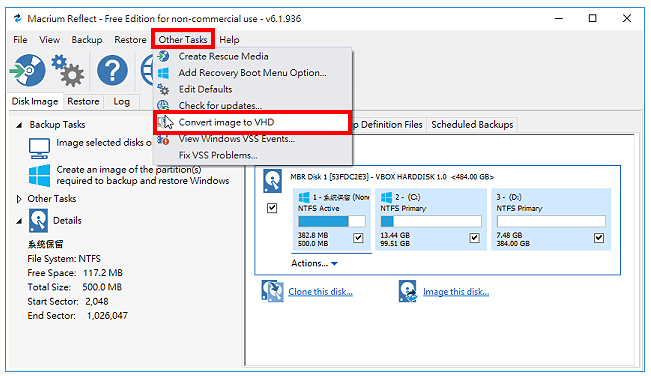
Task: Click the Image this disk... link
Action: point(456,292)
